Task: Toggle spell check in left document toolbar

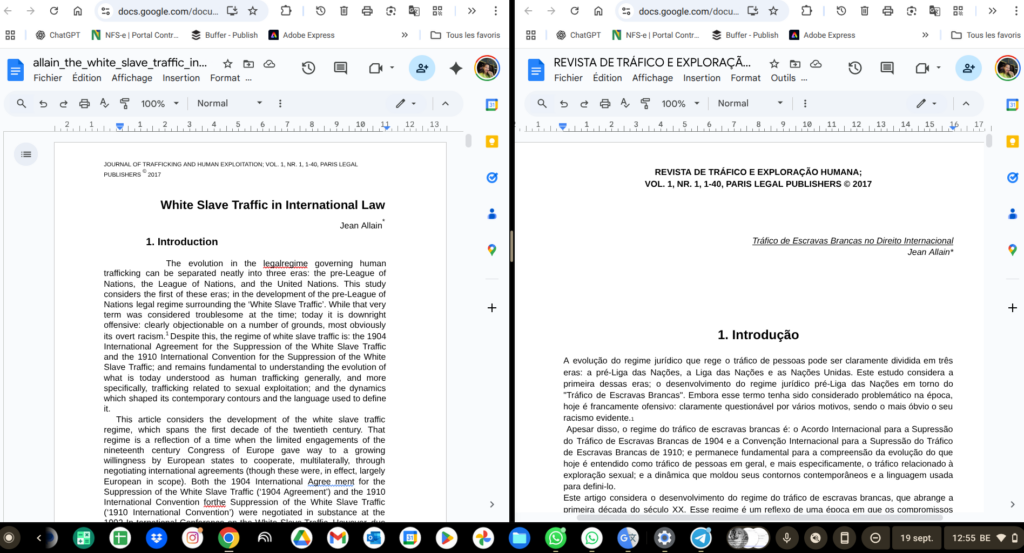Action: click(104, 103)
